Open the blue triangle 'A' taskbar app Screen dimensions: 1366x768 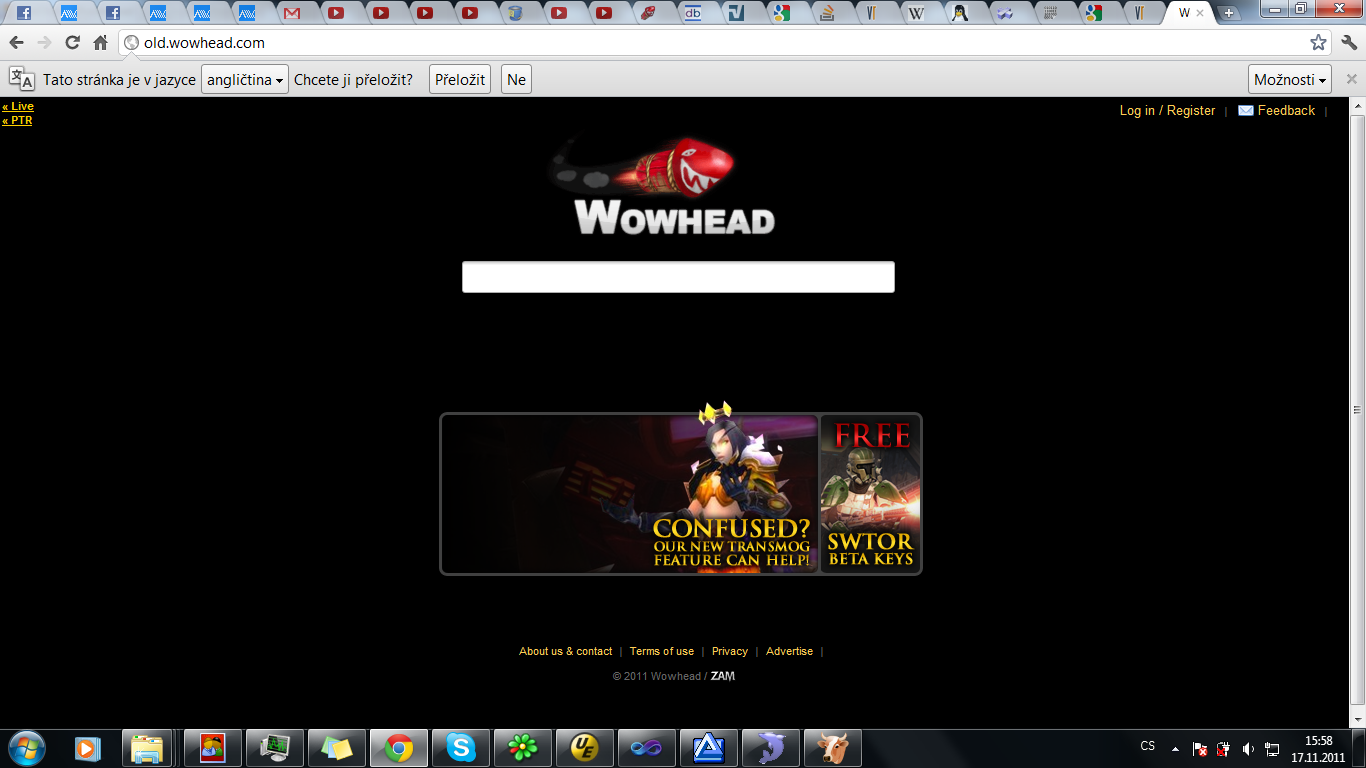pyautogui.click(x=709, y=748)
